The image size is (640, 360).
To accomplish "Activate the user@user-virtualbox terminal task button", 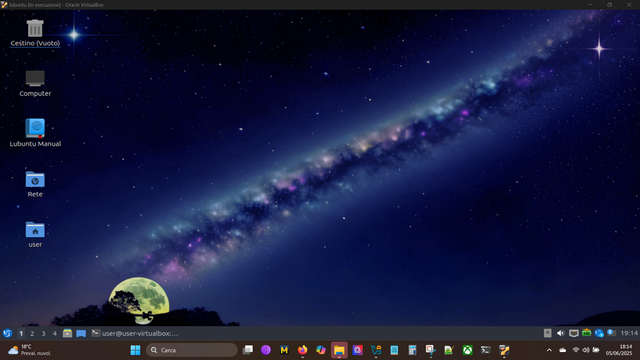I will click(135, 333).
